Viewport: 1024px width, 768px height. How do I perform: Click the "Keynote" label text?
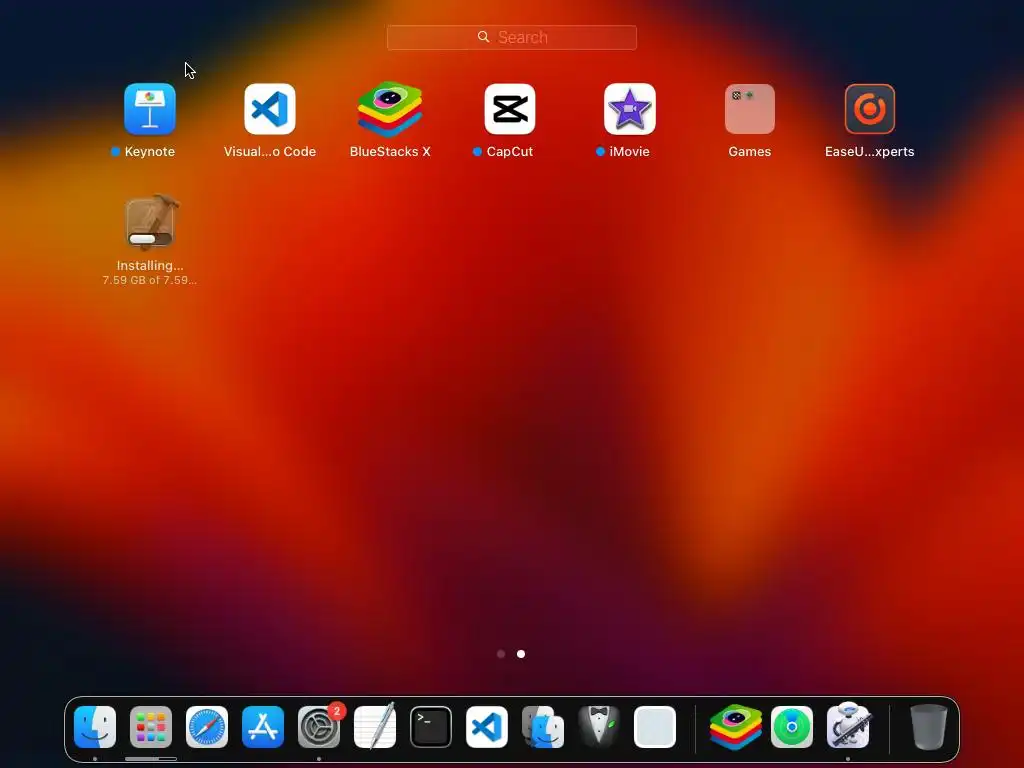coord(150,152)
